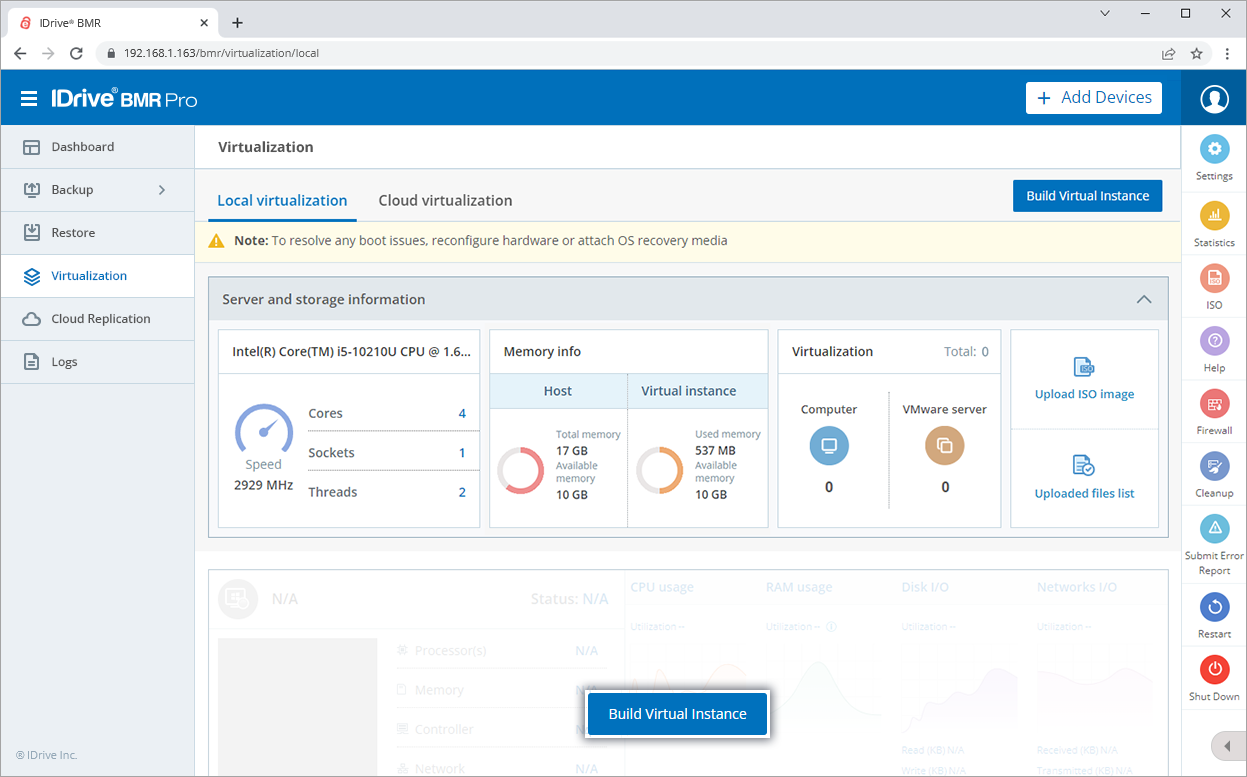The image size is (1247, 777).
Task: Click the VMware server icon
Action: [945, 446]
